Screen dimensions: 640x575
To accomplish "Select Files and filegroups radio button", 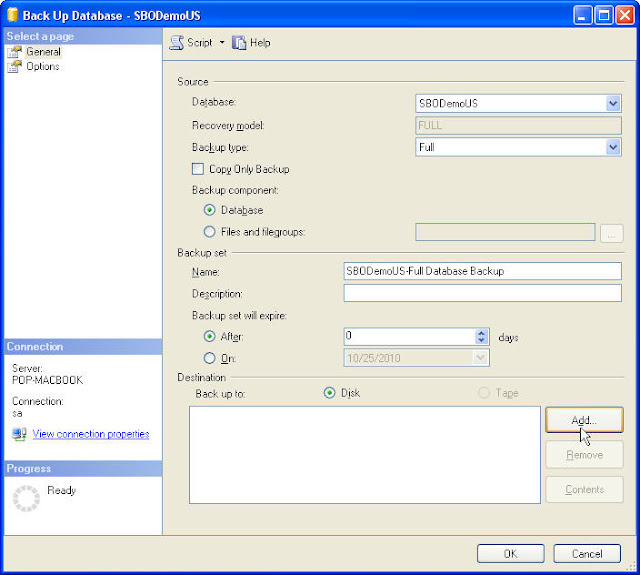I will point(209,232).
